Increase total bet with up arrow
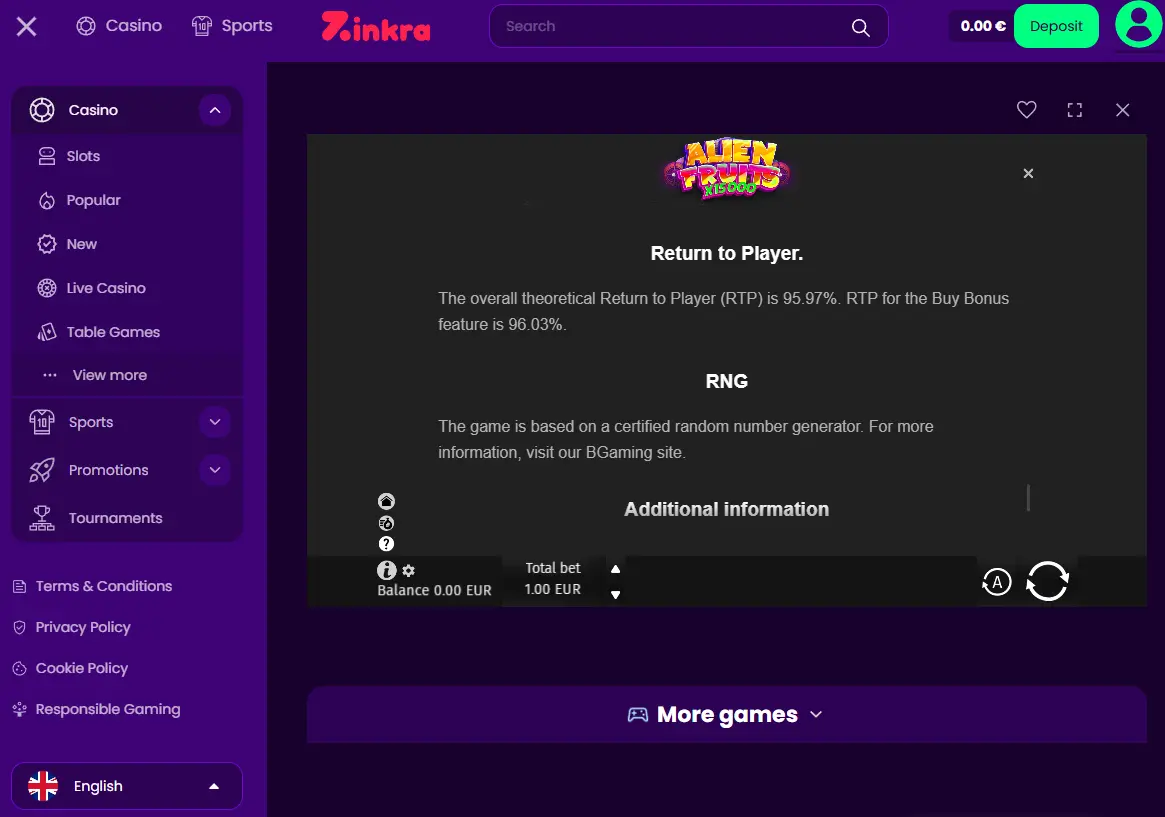Viewport: 1165px width, 817px height. [x=615, y=569]
